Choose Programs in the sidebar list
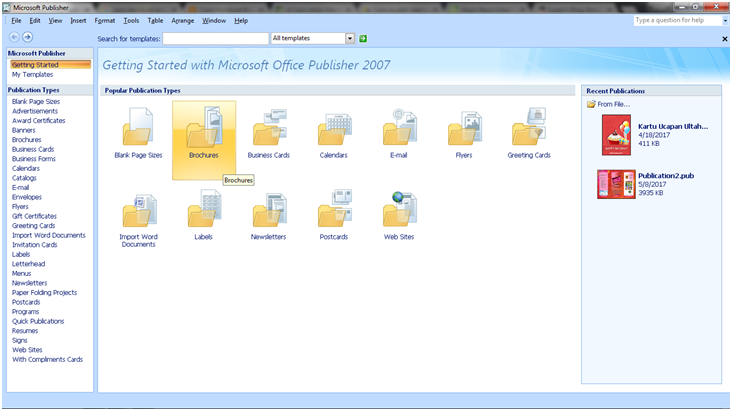 click(26, 312)
